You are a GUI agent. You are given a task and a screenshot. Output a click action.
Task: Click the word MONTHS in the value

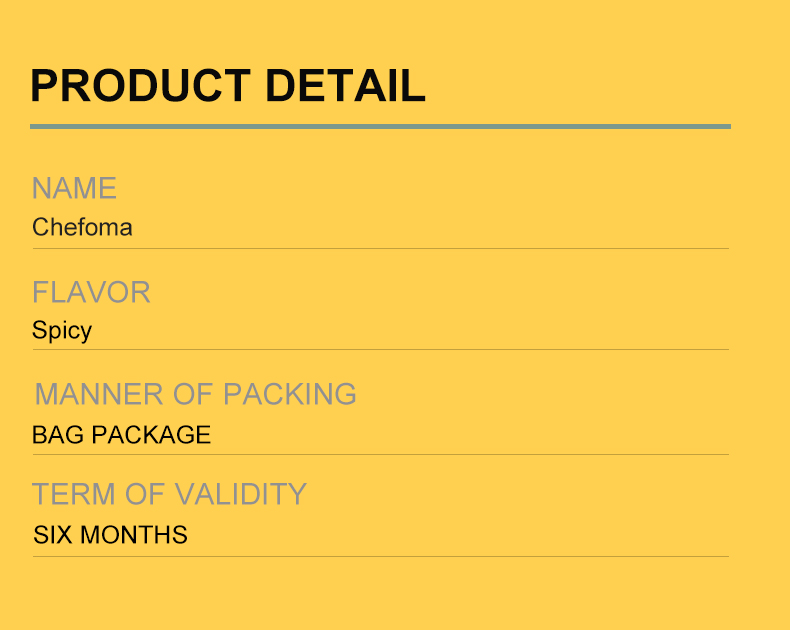[x=134, y=534]
